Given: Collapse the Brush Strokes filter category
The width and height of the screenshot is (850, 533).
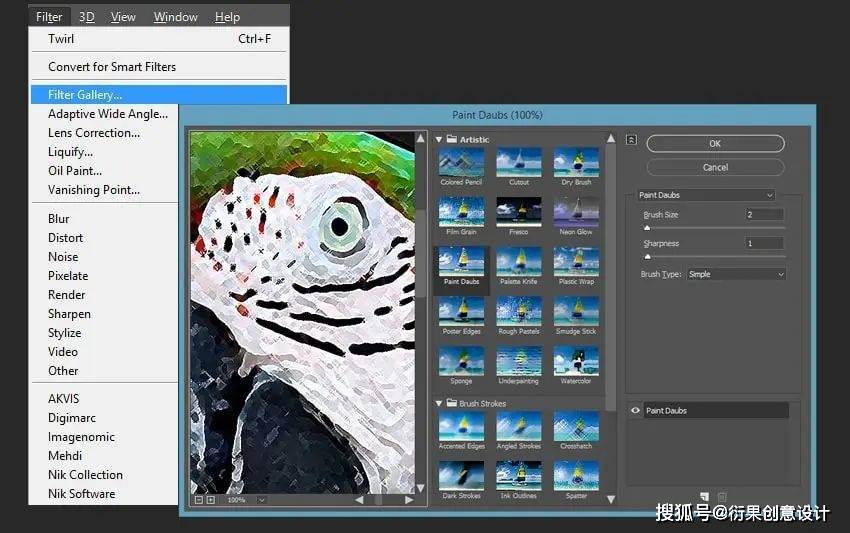Looking at the screenshot, I should (x=439, y=403).
